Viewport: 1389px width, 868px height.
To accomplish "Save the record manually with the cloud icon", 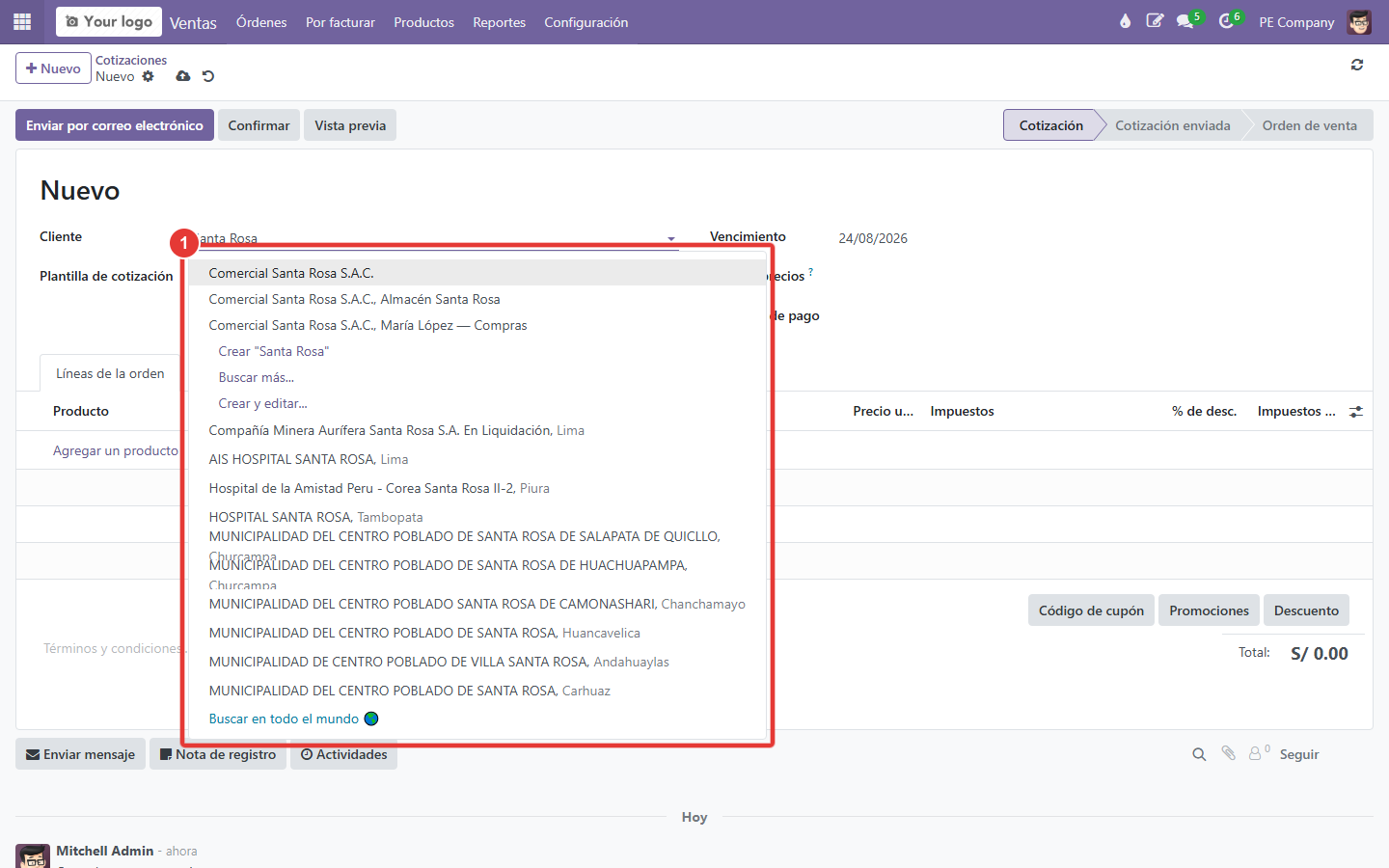I will click(183, 76).
